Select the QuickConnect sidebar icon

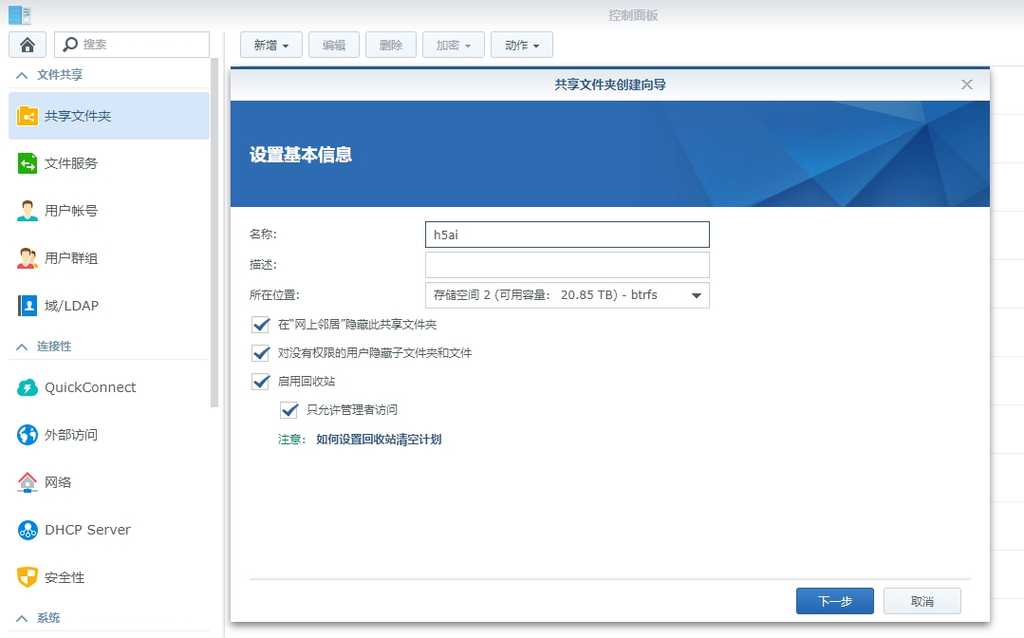point(28,387)
